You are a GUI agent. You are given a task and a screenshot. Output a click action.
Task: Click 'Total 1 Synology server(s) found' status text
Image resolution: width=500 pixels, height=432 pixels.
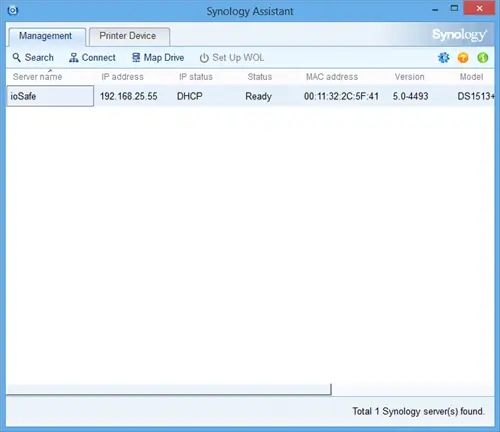coord(418,411)
